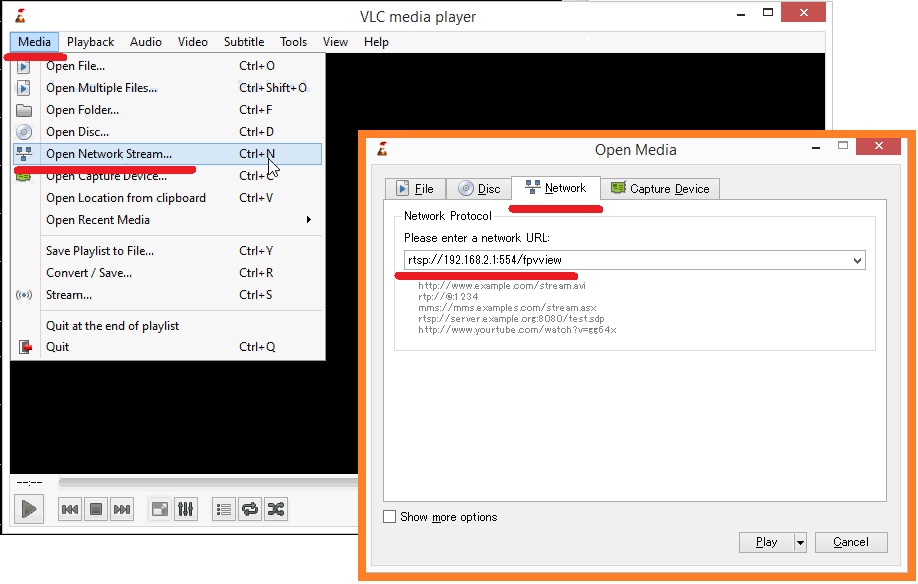Open the Play button dropdown arrow
Image resolution: width=918 pixels, height=584 pixels.
tap(799, 542)
